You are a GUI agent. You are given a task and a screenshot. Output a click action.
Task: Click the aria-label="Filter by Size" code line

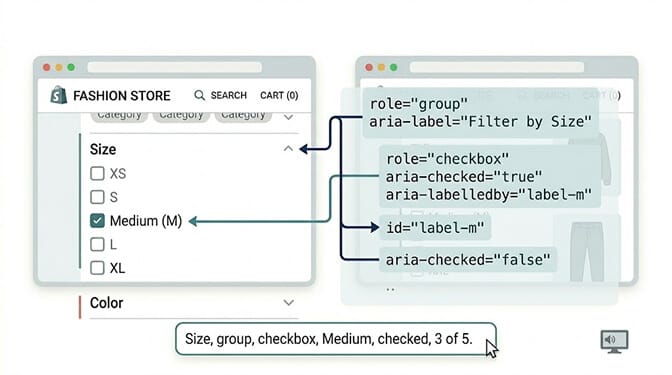[x=480, y=122]
